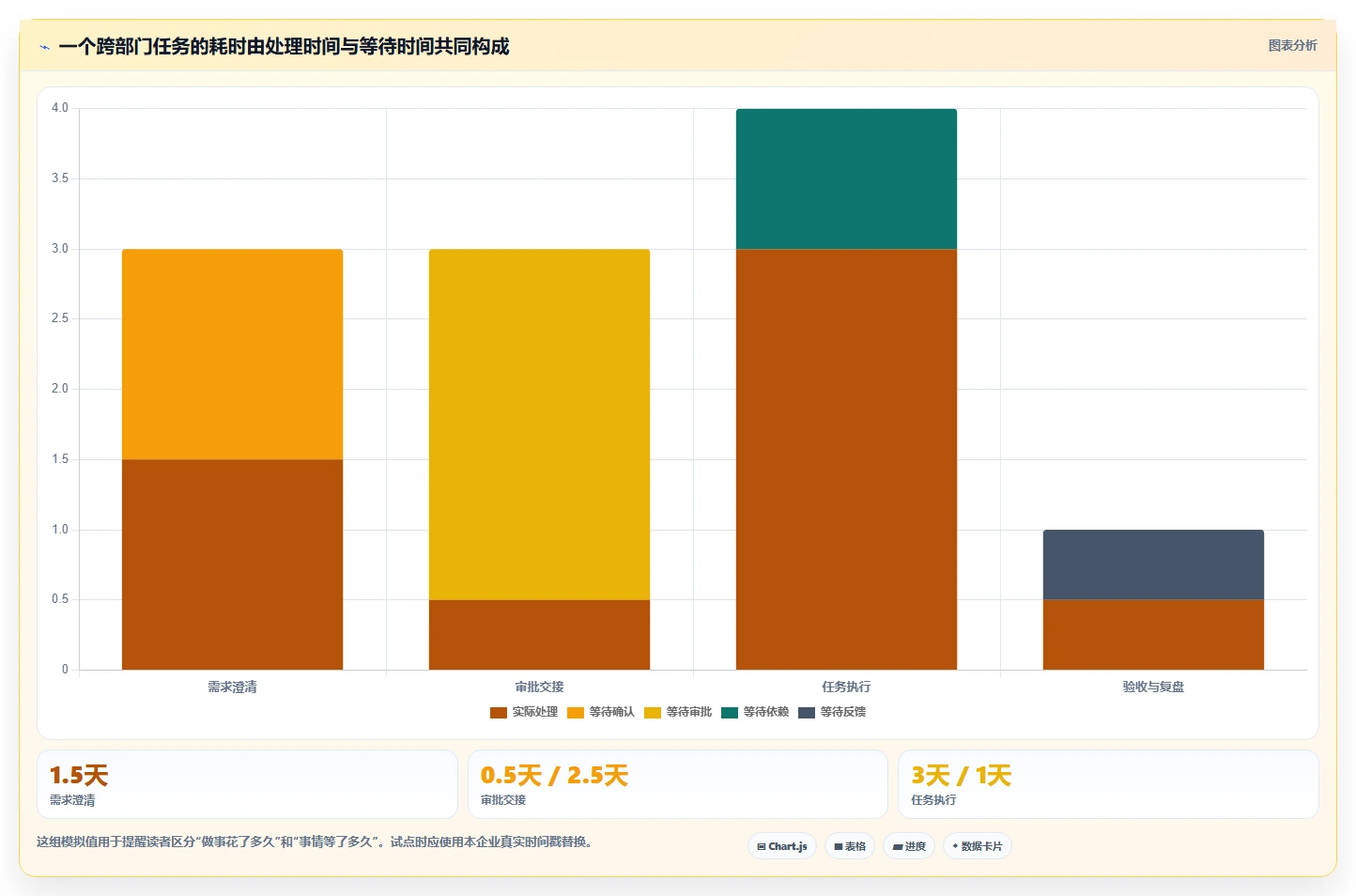Click the lightning icon before the title
Screen dimensions: 1356x896
click(44, 47)
